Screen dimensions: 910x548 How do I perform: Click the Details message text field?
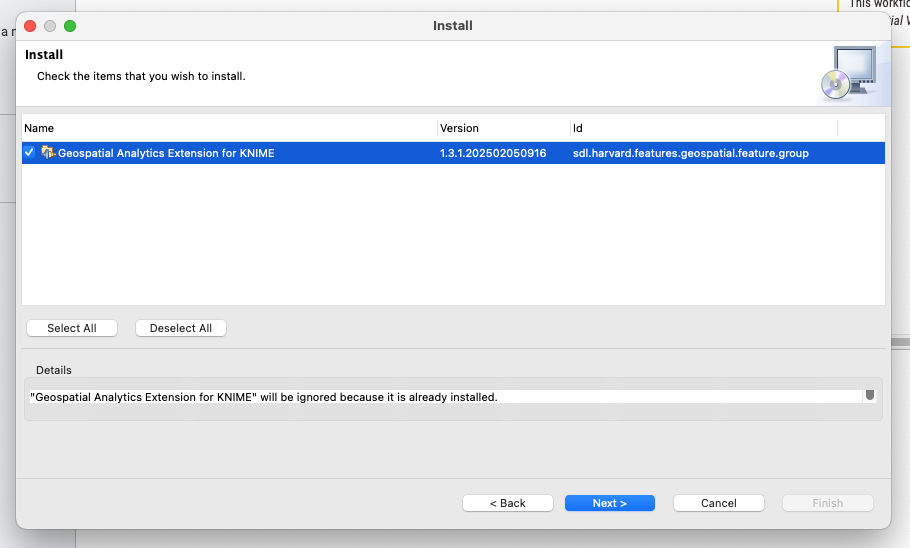pos(440,397)
